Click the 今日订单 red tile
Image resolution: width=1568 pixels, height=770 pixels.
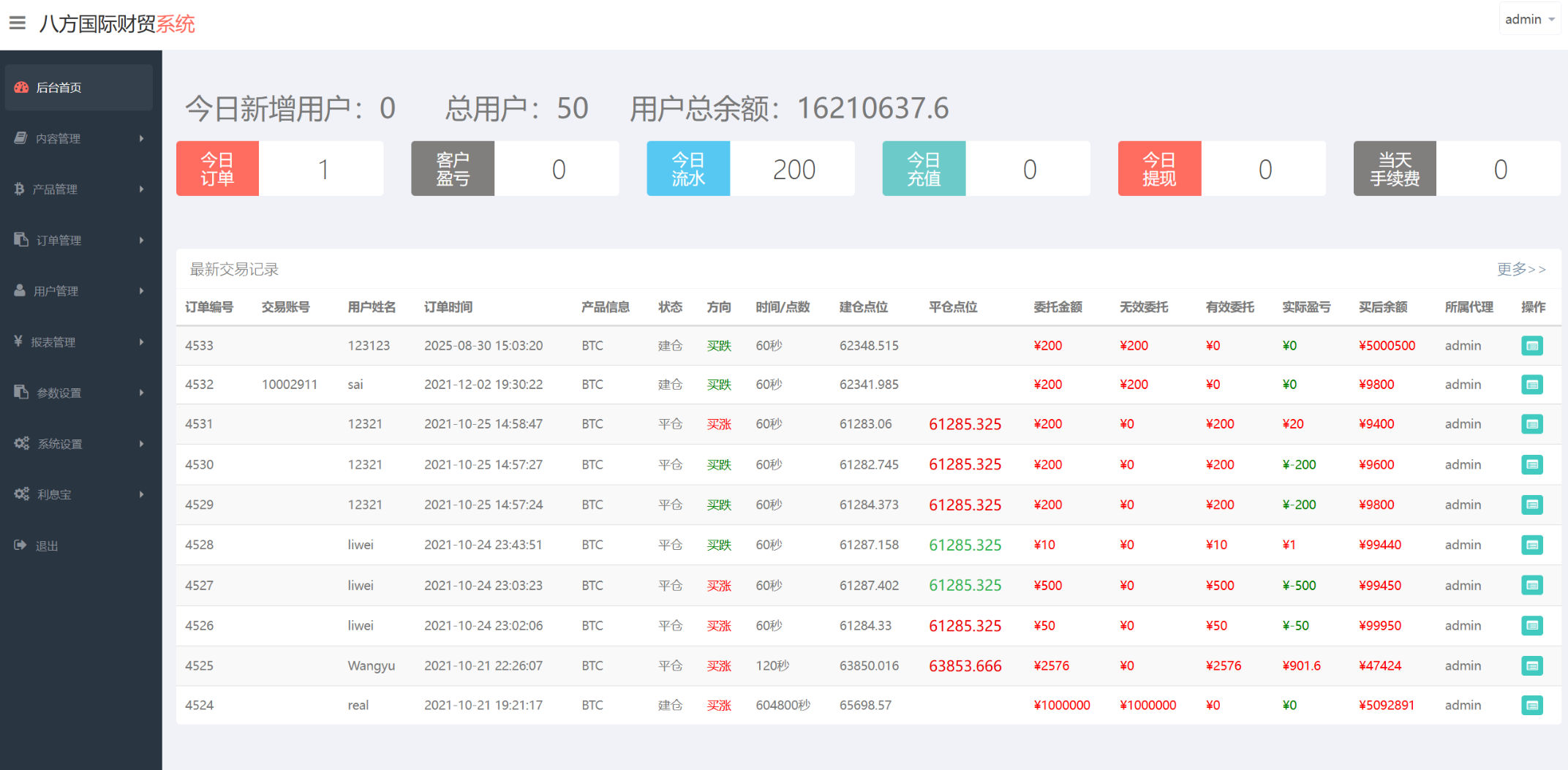click(217, 169)
